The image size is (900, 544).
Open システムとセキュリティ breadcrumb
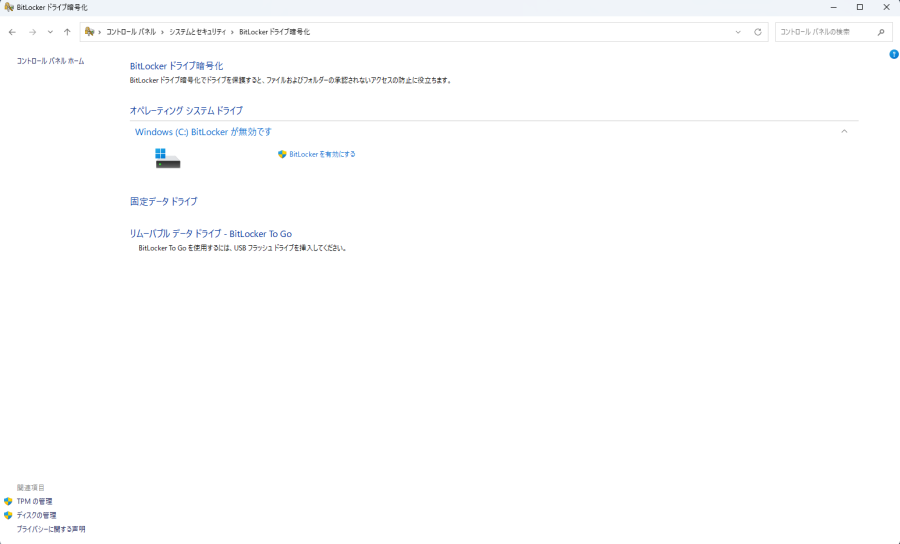coord(197,32)
